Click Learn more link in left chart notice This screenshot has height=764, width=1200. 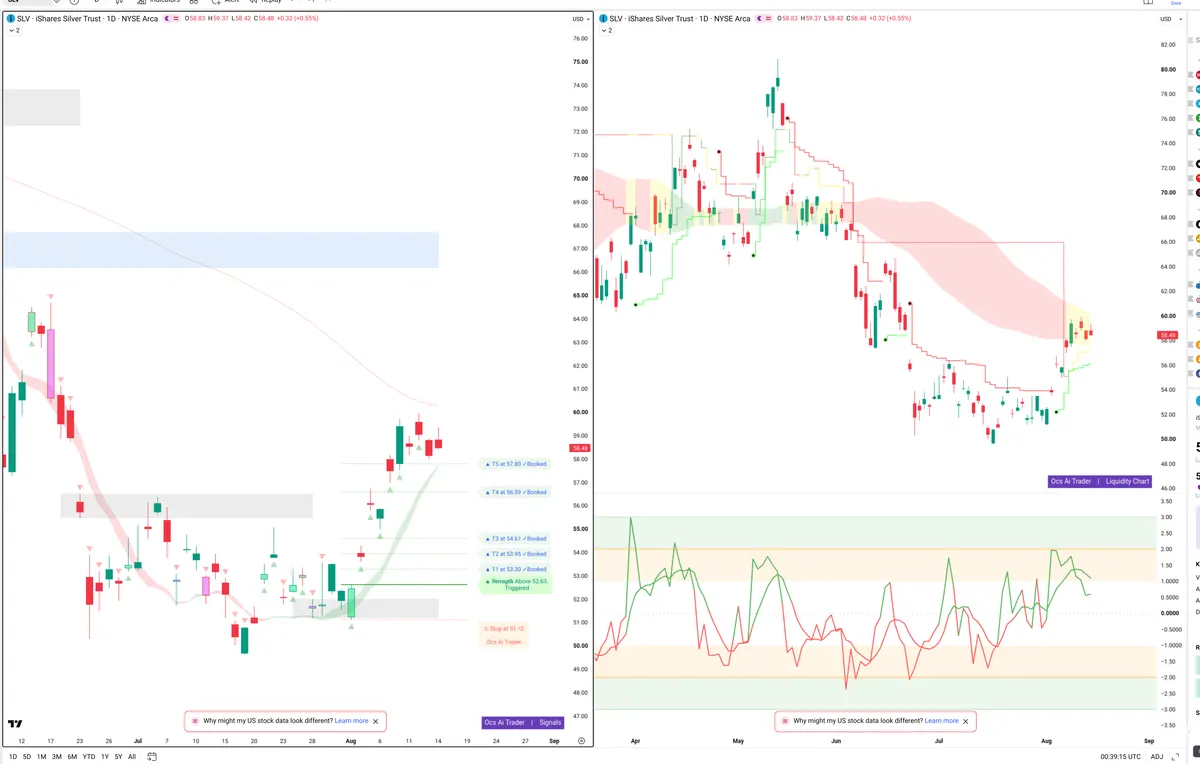(x=351, y=720)
